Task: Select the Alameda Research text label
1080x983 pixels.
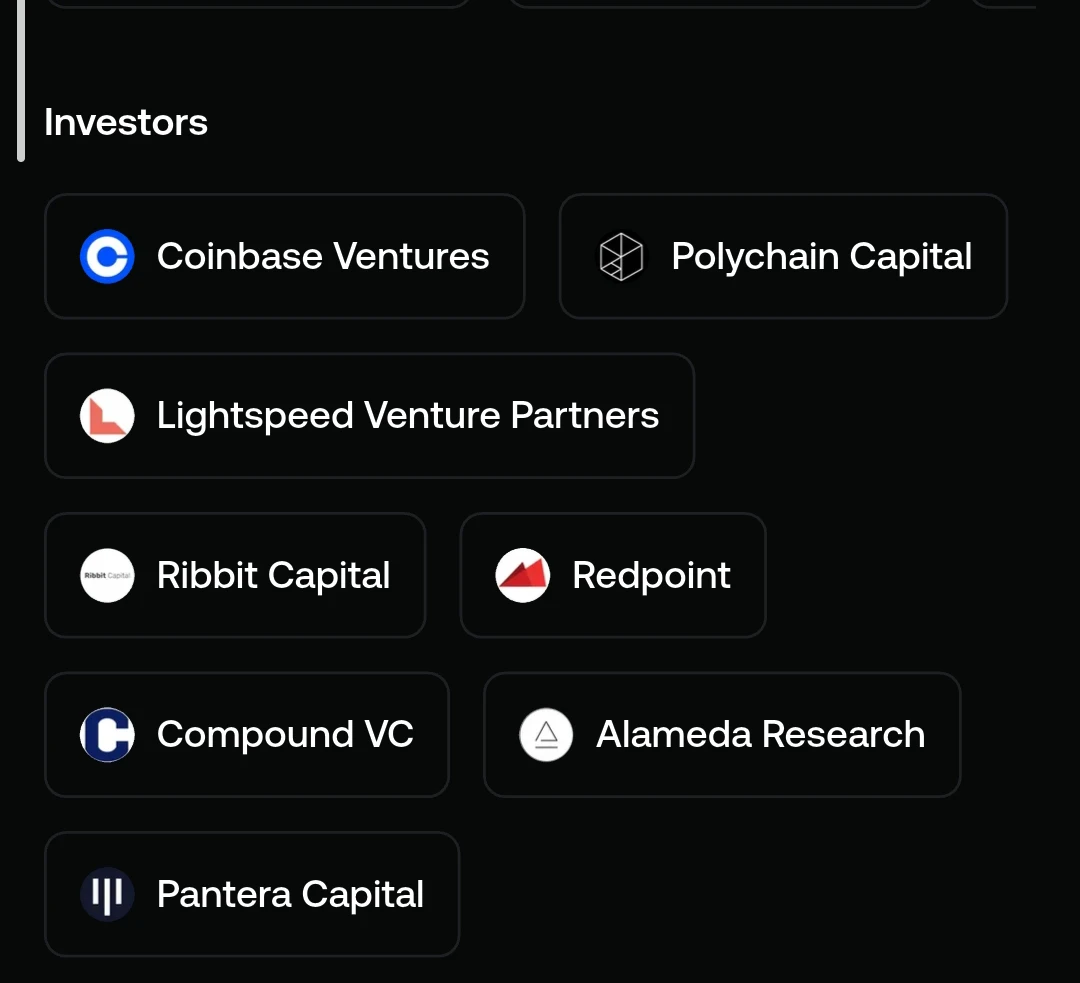Action: (760, 734)
